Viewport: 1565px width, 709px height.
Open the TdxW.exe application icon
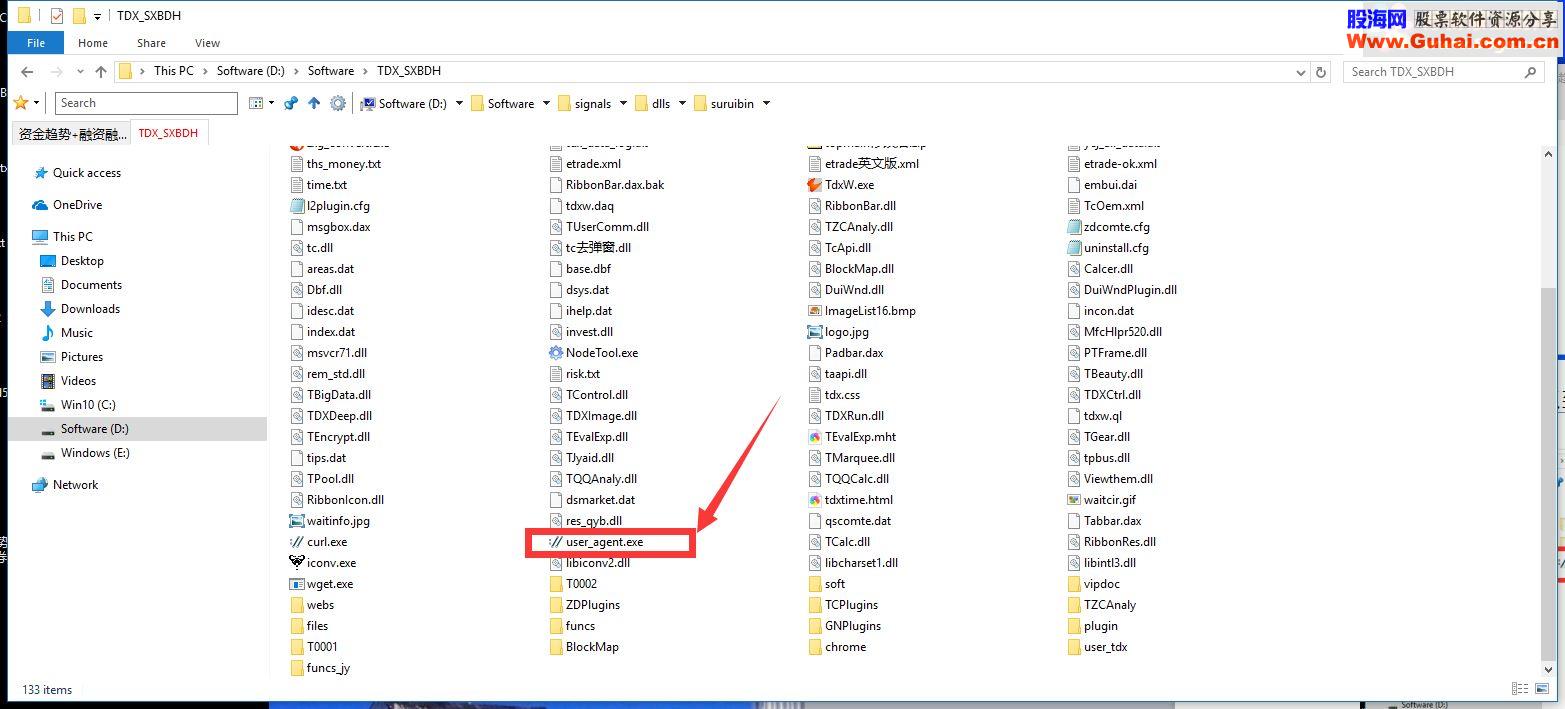pos(814,185)
